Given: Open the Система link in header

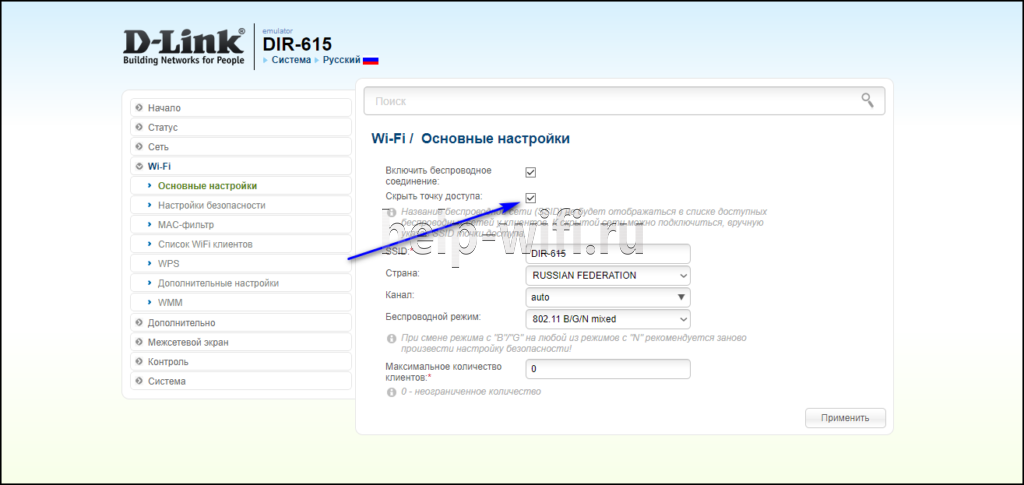Looking at the screenshot, I should click(291, 61).
